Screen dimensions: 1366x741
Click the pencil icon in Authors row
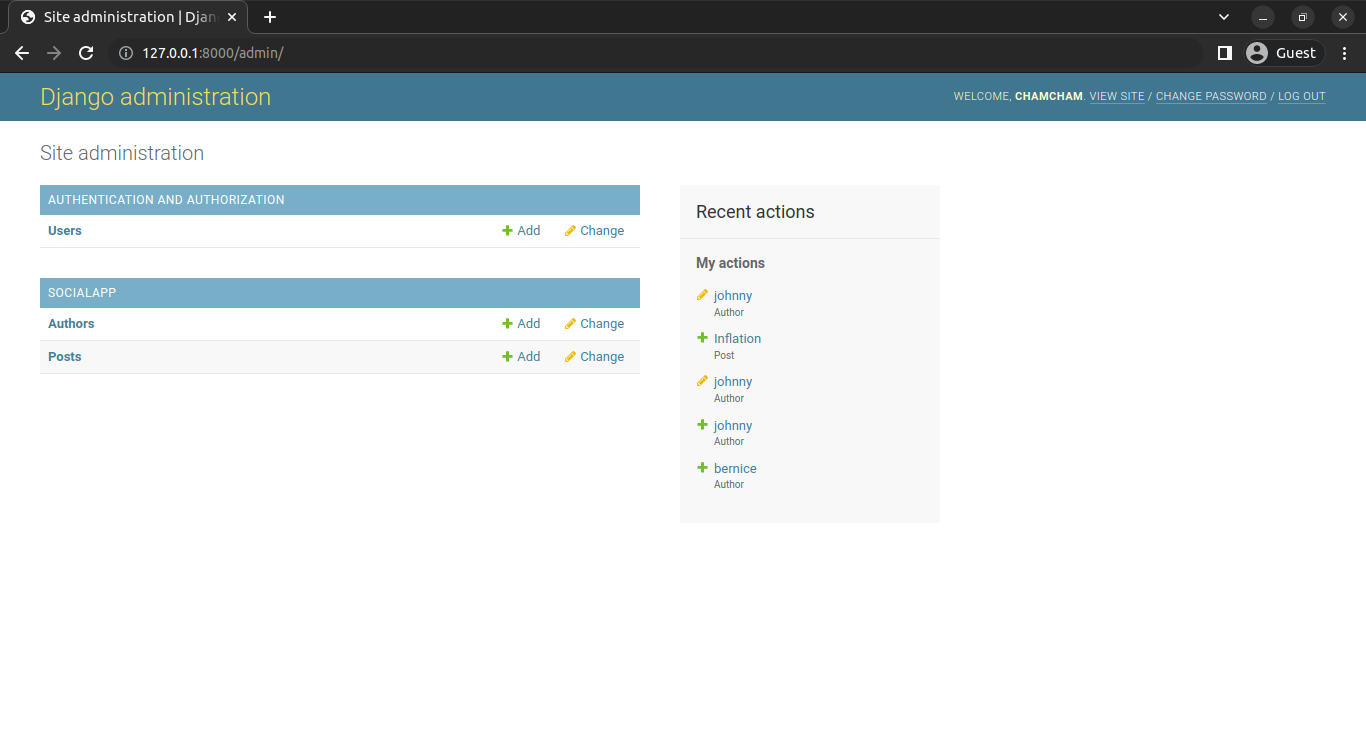pos(570,324)
